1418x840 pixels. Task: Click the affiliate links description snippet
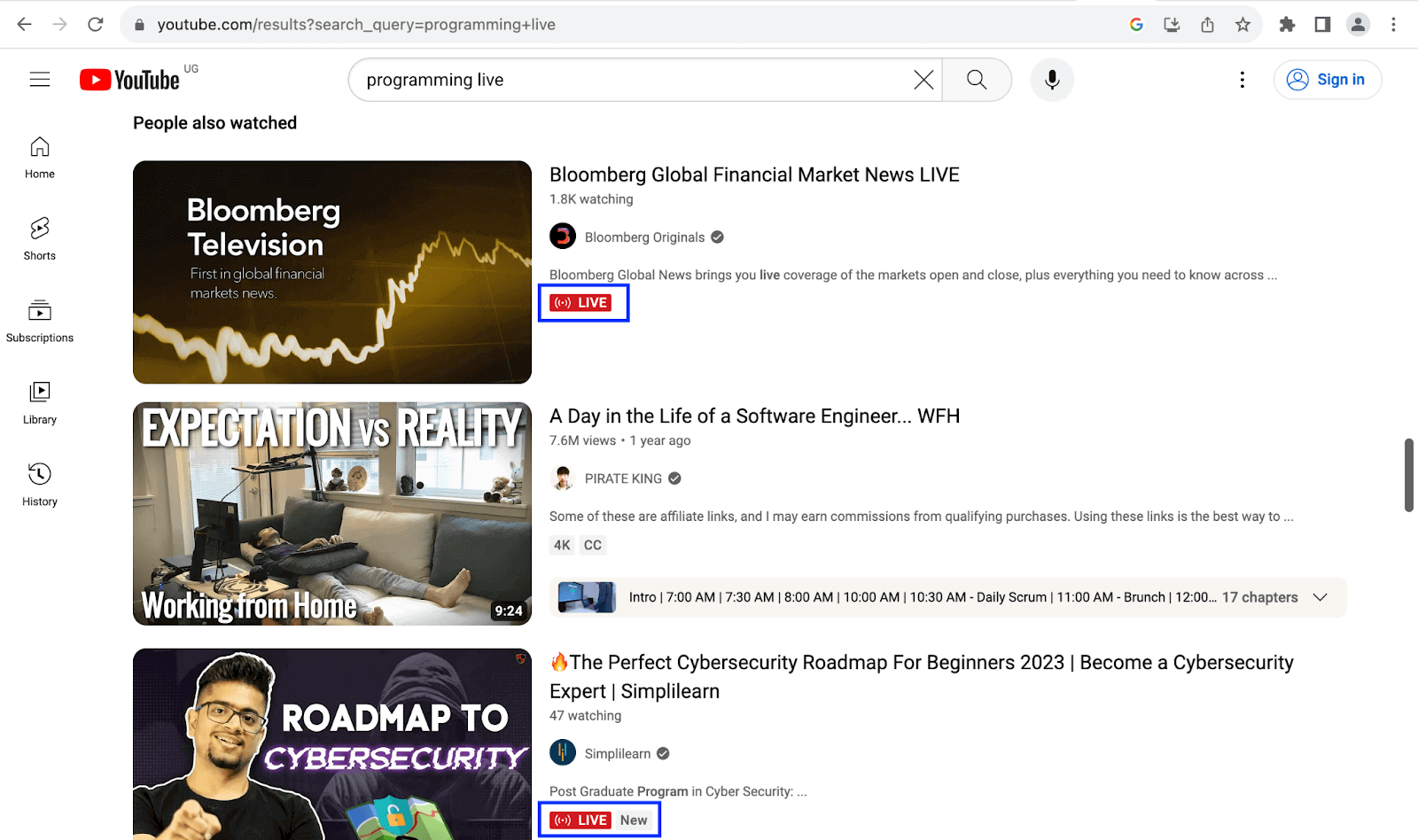pos(921,517)
